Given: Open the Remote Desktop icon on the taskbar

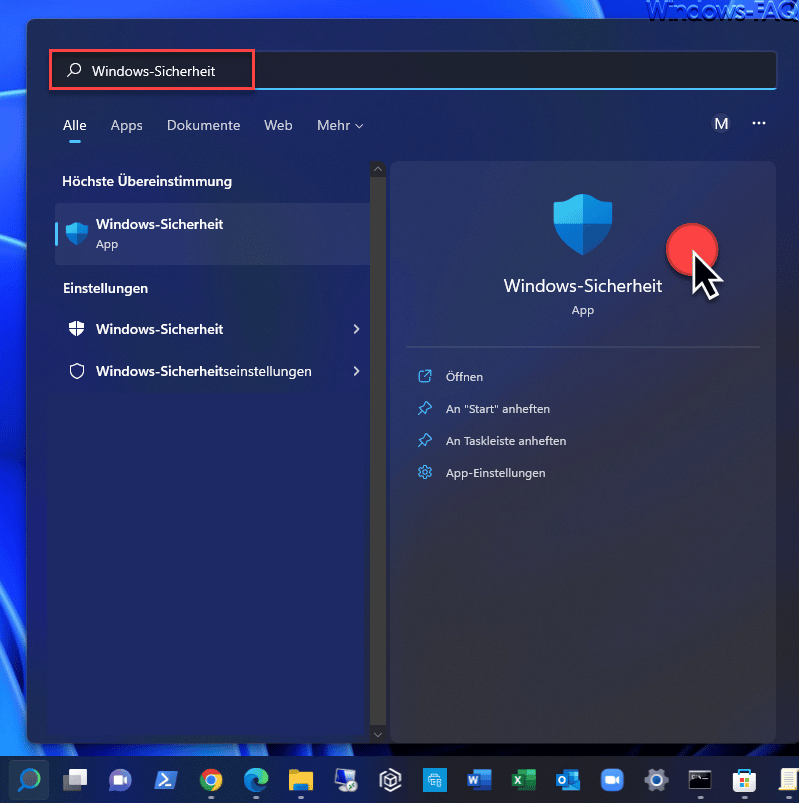Looking at the screenshot, I should click(346, 780).
